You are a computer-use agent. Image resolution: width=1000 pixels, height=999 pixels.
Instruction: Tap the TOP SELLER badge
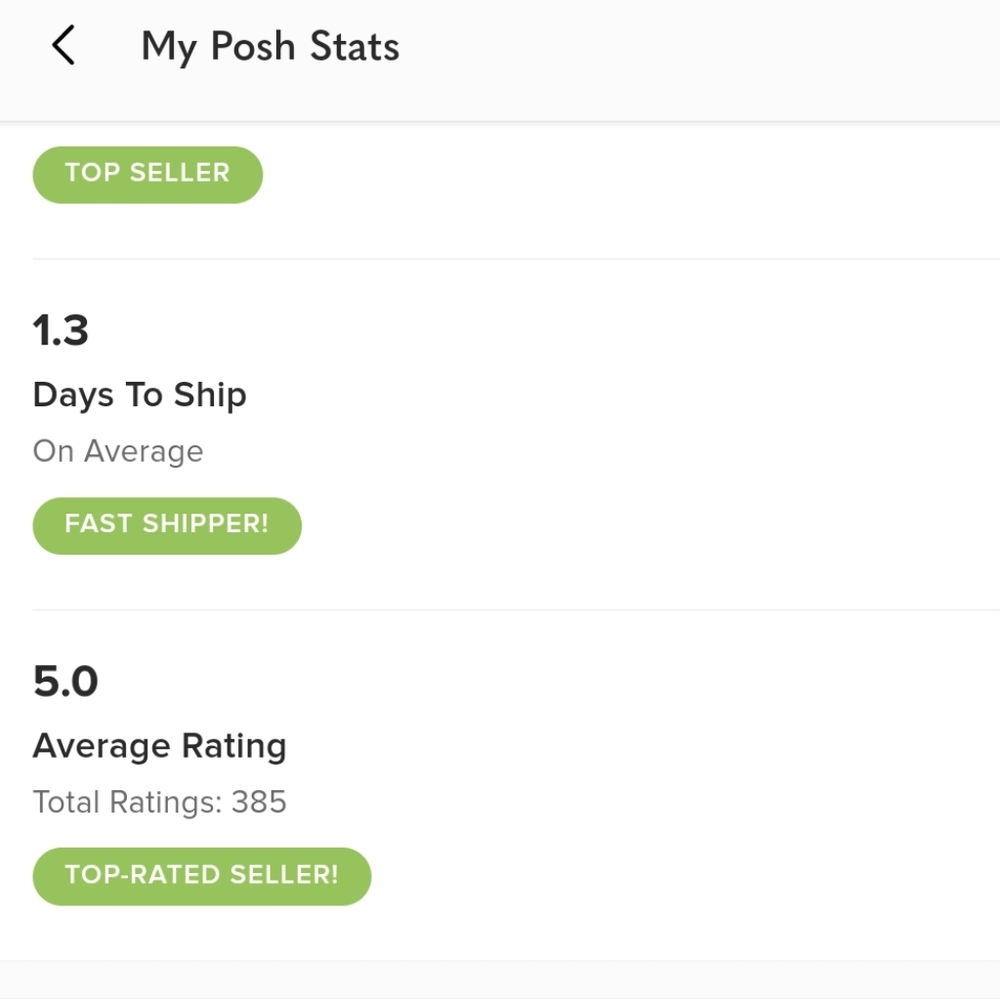pyautogui.click(x=147, y=174)
